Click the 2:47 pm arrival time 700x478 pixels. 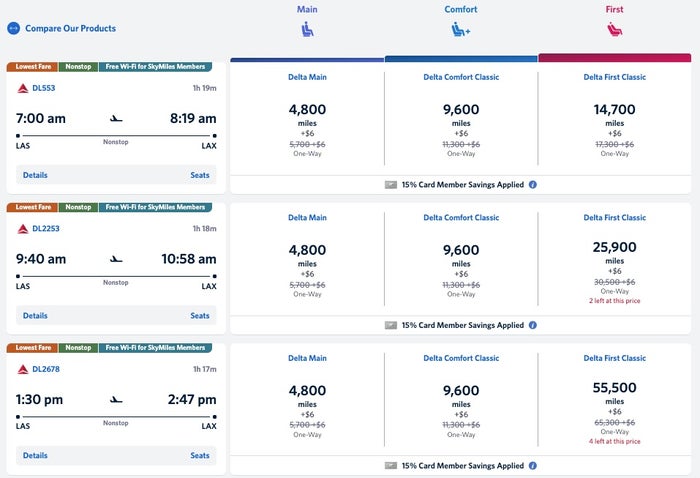(192, 400)
